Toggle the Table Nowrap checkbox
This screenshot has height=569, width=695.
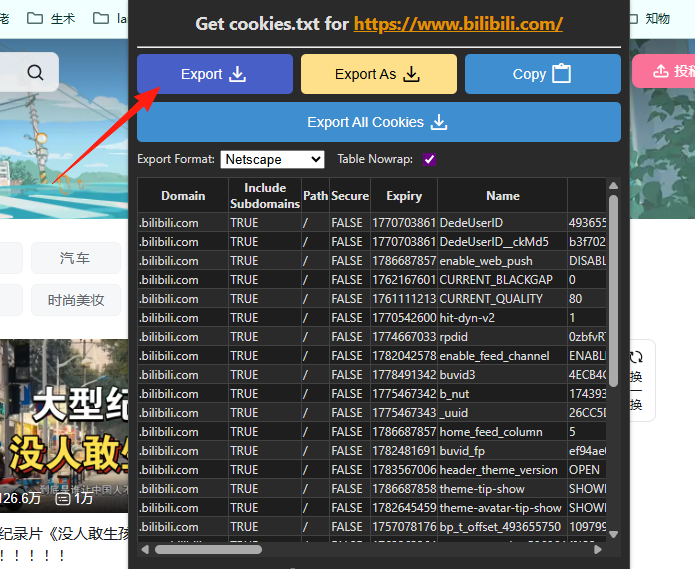click(x=429, y=159)
